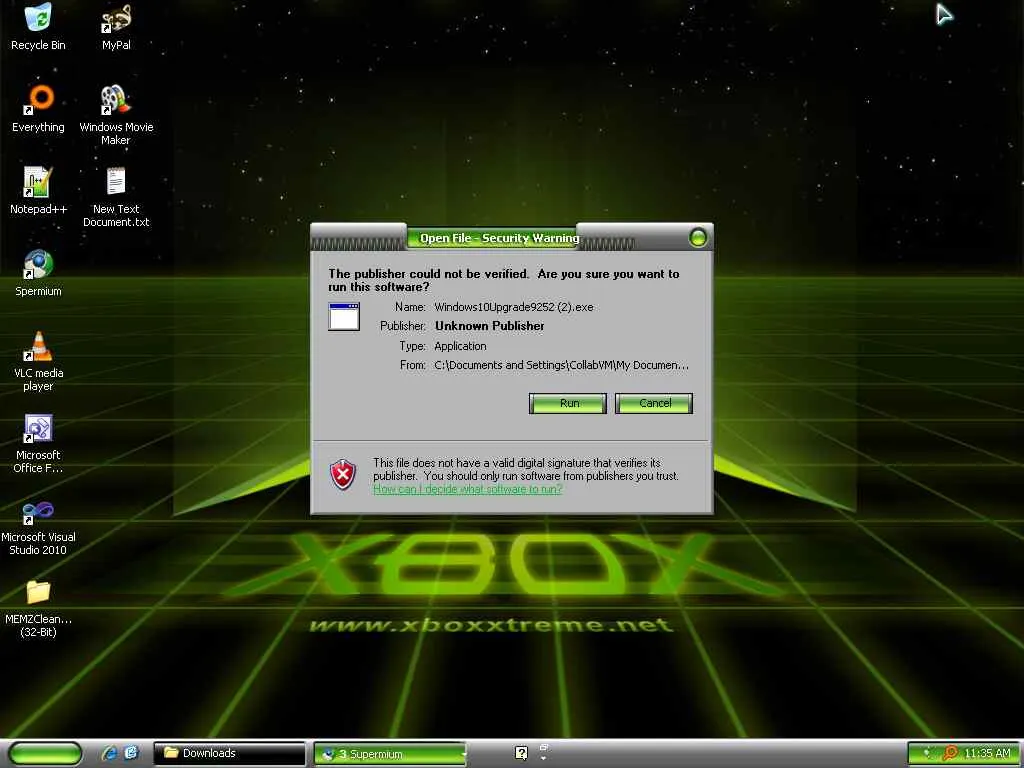Click the Run button in security warning
The height and width of the screenshot is (768, 1024).
(x=568, y=403)
